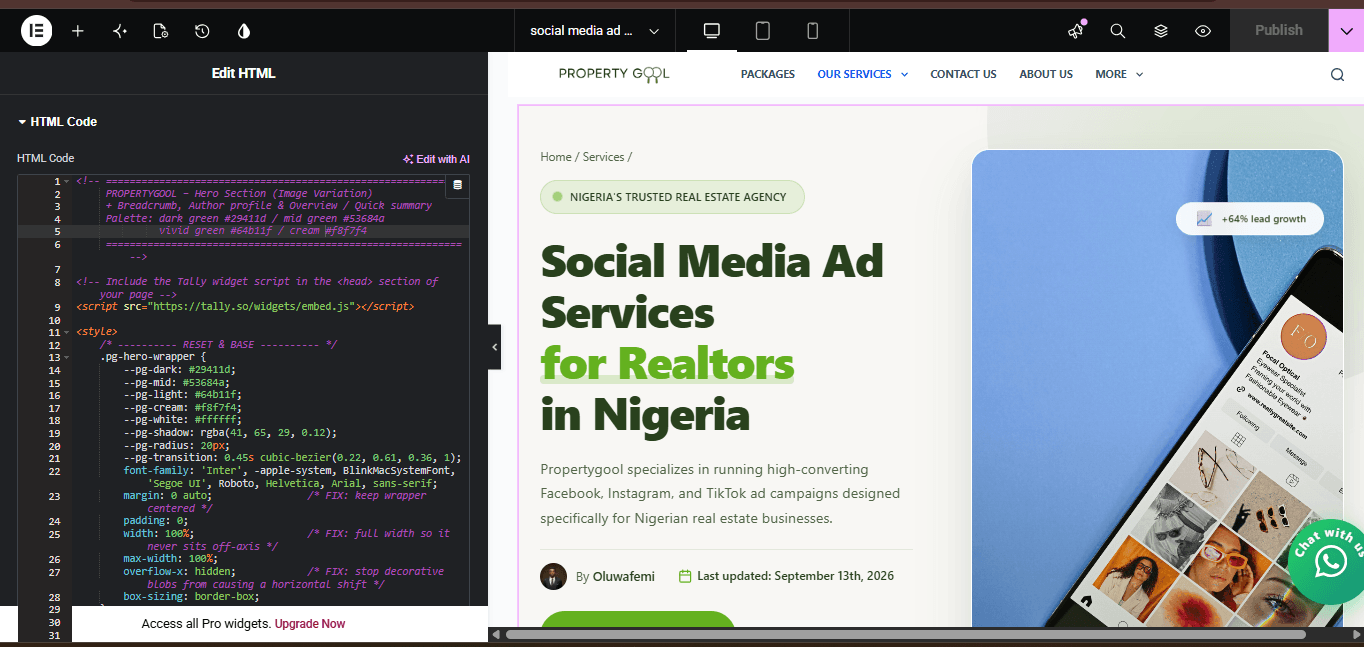The width and height of the screenshot is (1364, 647).
Task: Open the Packages nav item
Action: pyautogui.click(x=768, y=74)
